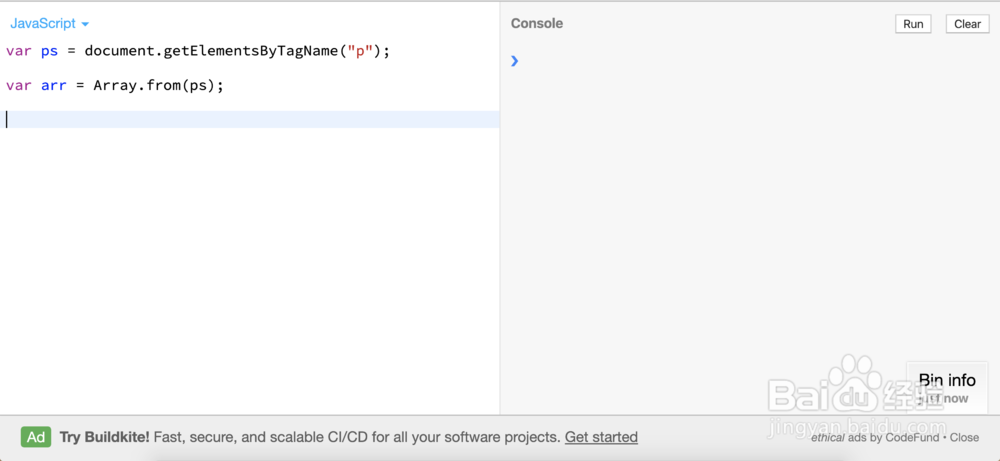This screenshot has height=461, width=1000.
Task: Click the blue console prompt chevron
Action: click(515, 61)
